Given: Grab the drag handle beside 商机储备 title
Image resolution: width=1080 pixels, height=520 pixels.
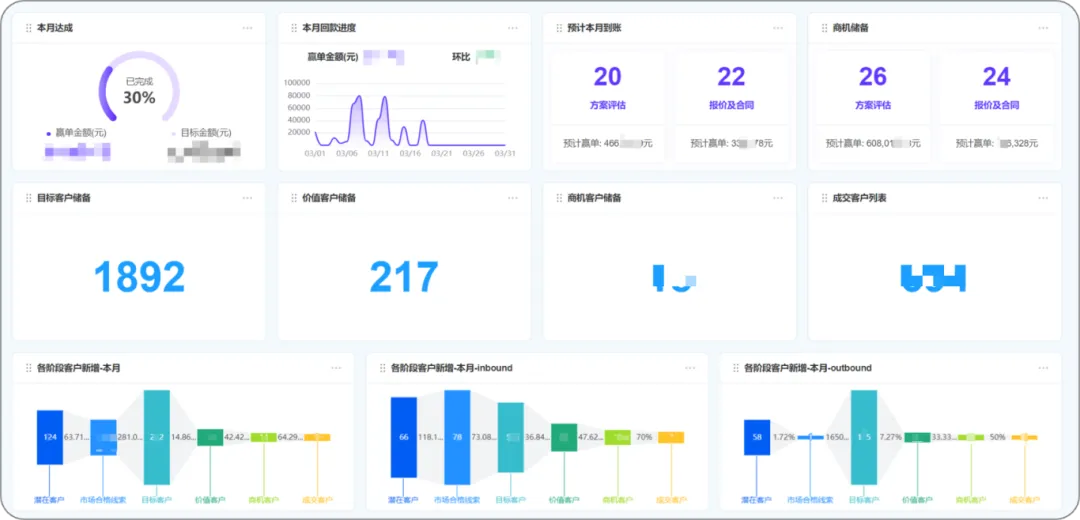Looking at the screenshot, I should pyautogui.click(x=824, y=28).
